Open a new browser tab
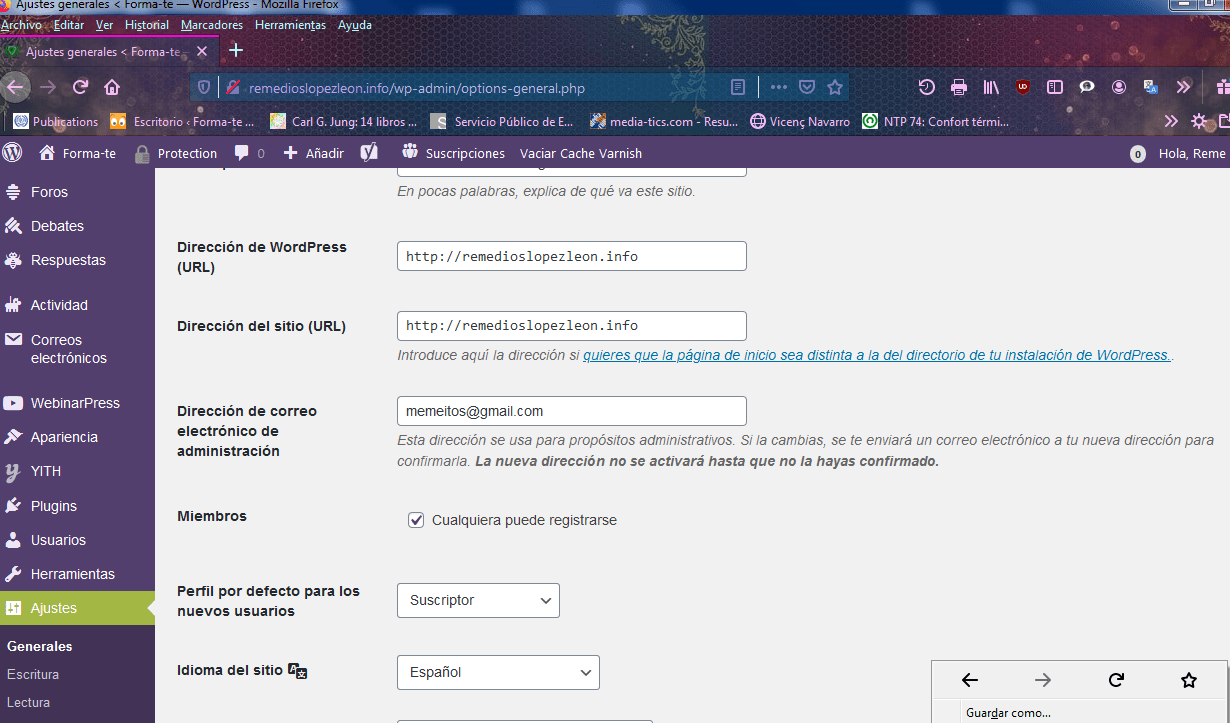Screen dimensions: 1230x723 pos(236,50)
